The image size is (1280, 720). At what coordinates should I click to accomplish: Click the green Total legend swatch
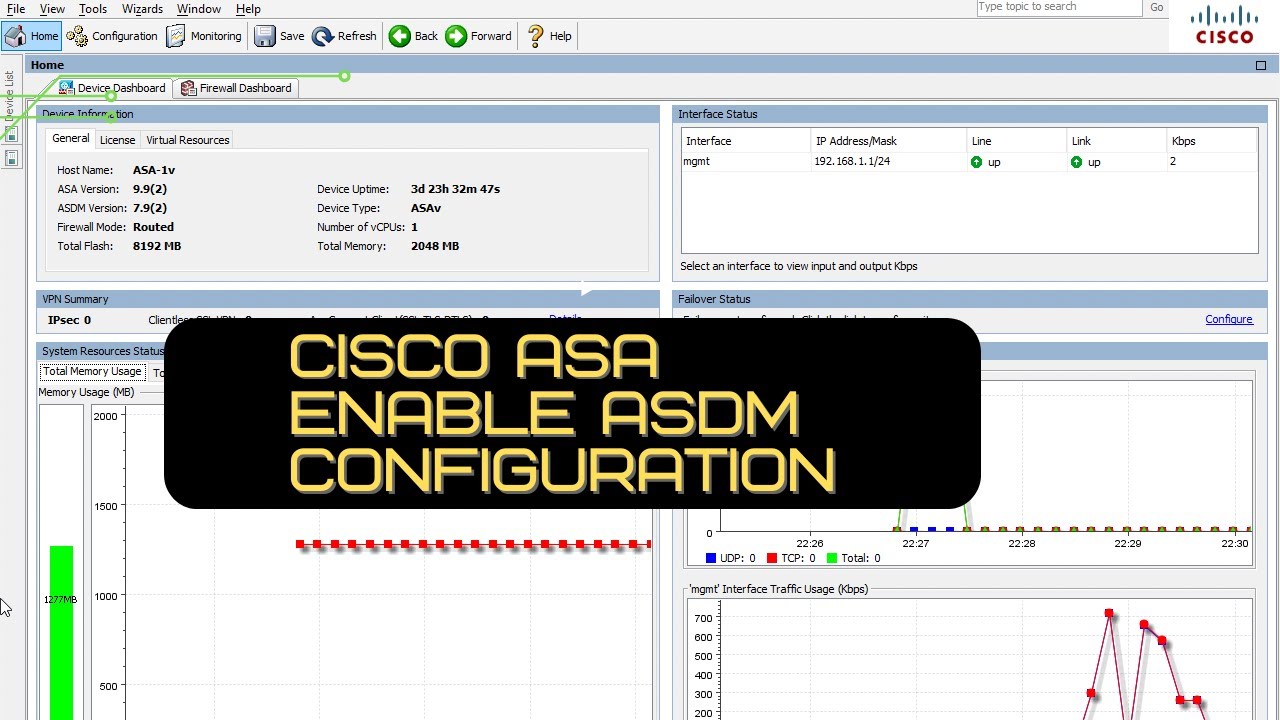pyautogui.click(x=831, y=558)
